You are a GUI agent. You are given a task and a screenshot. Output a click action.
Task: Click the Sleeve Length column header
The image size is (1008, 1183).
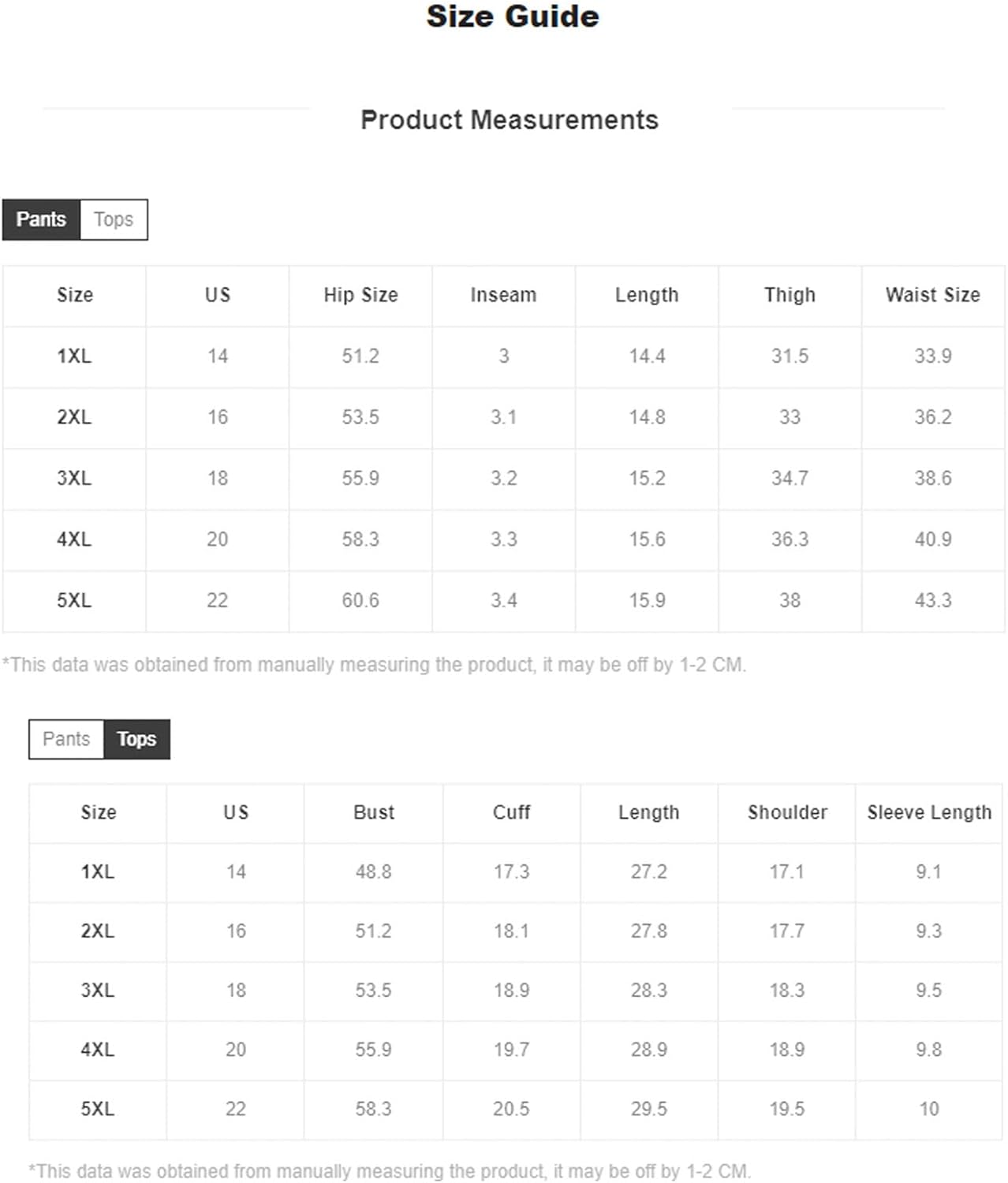click(x=929, y=812)
